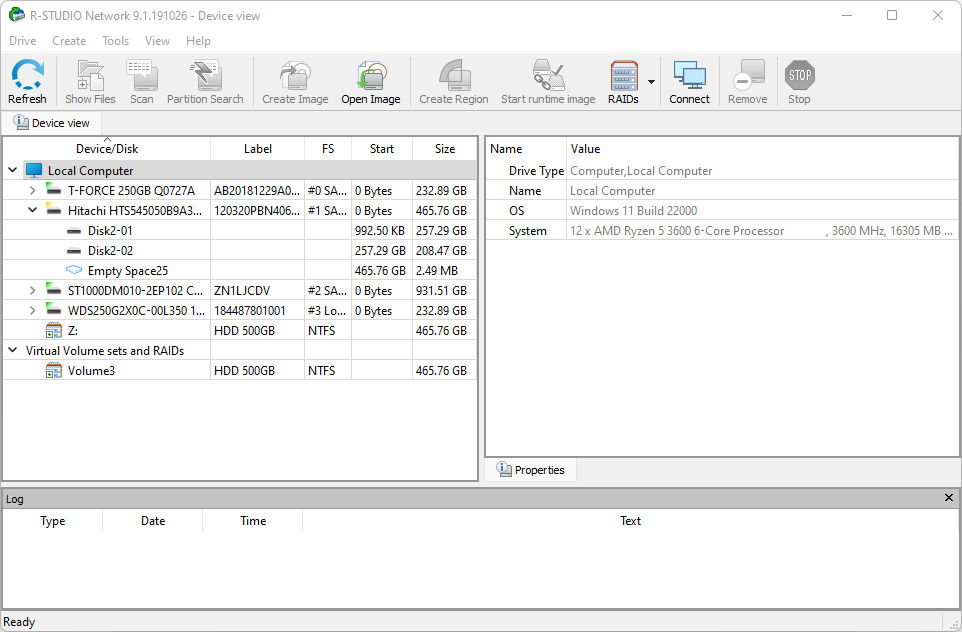This screenshot has width=962, height=632.
Task: Close the Log panel
Action: tap(949, 498)
